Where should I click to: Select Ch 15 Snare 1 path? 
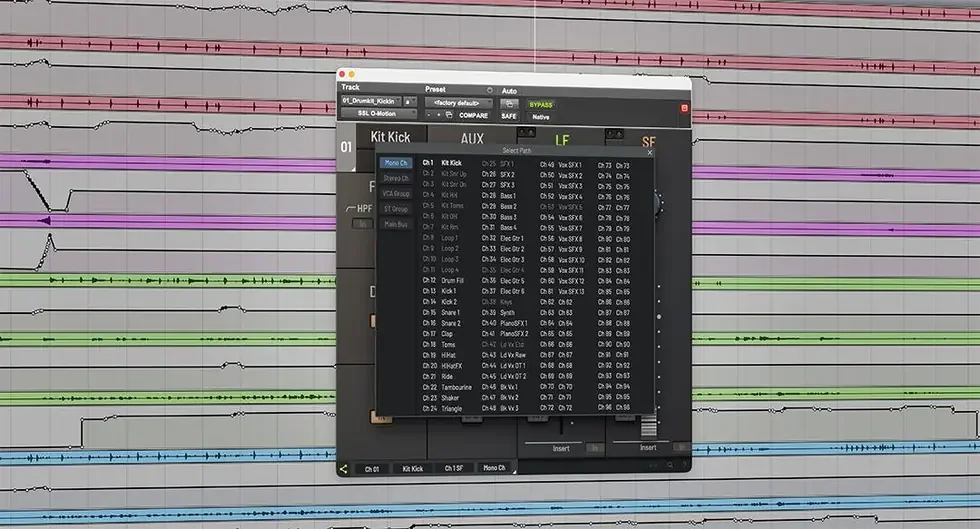click(441, 313)
